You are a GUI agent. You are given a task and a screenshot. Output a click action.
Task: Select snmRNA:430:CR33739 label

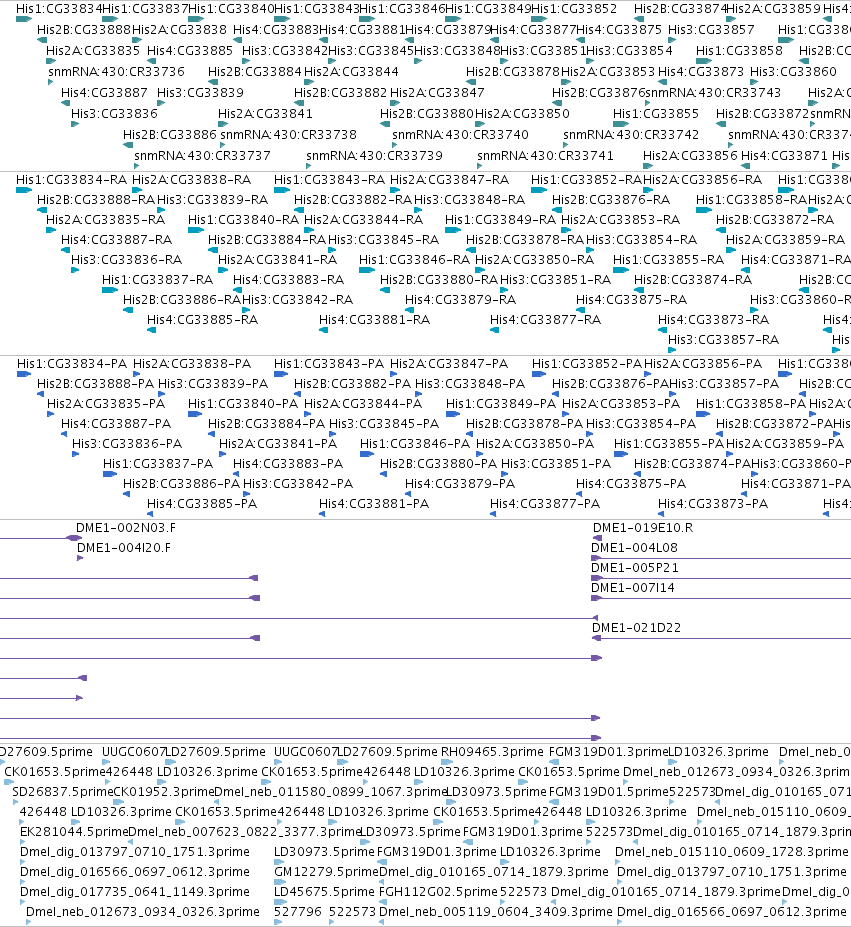pos(374,155)
